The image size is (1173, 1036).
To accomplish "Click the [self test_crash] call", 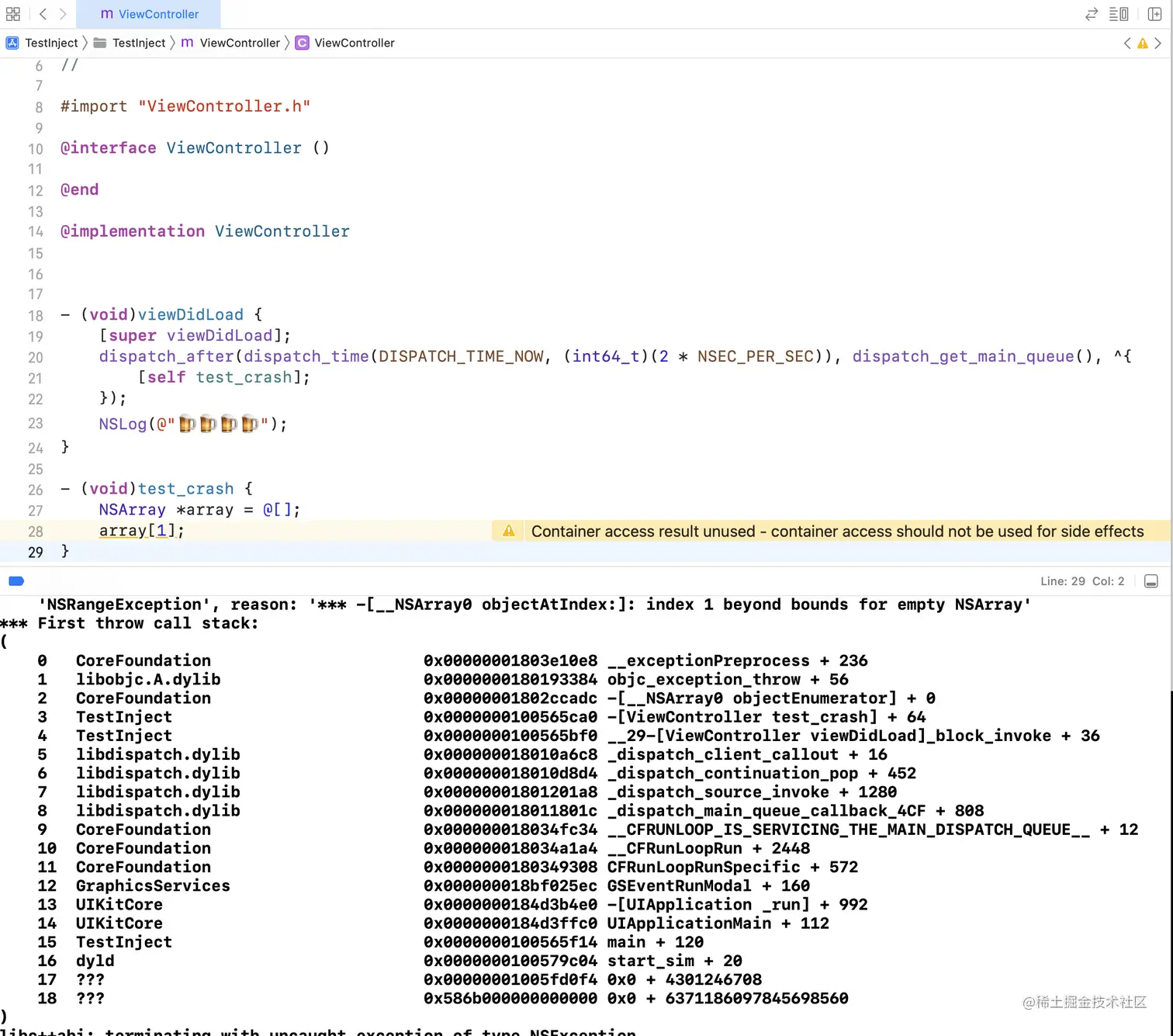I will coord(224,377).
